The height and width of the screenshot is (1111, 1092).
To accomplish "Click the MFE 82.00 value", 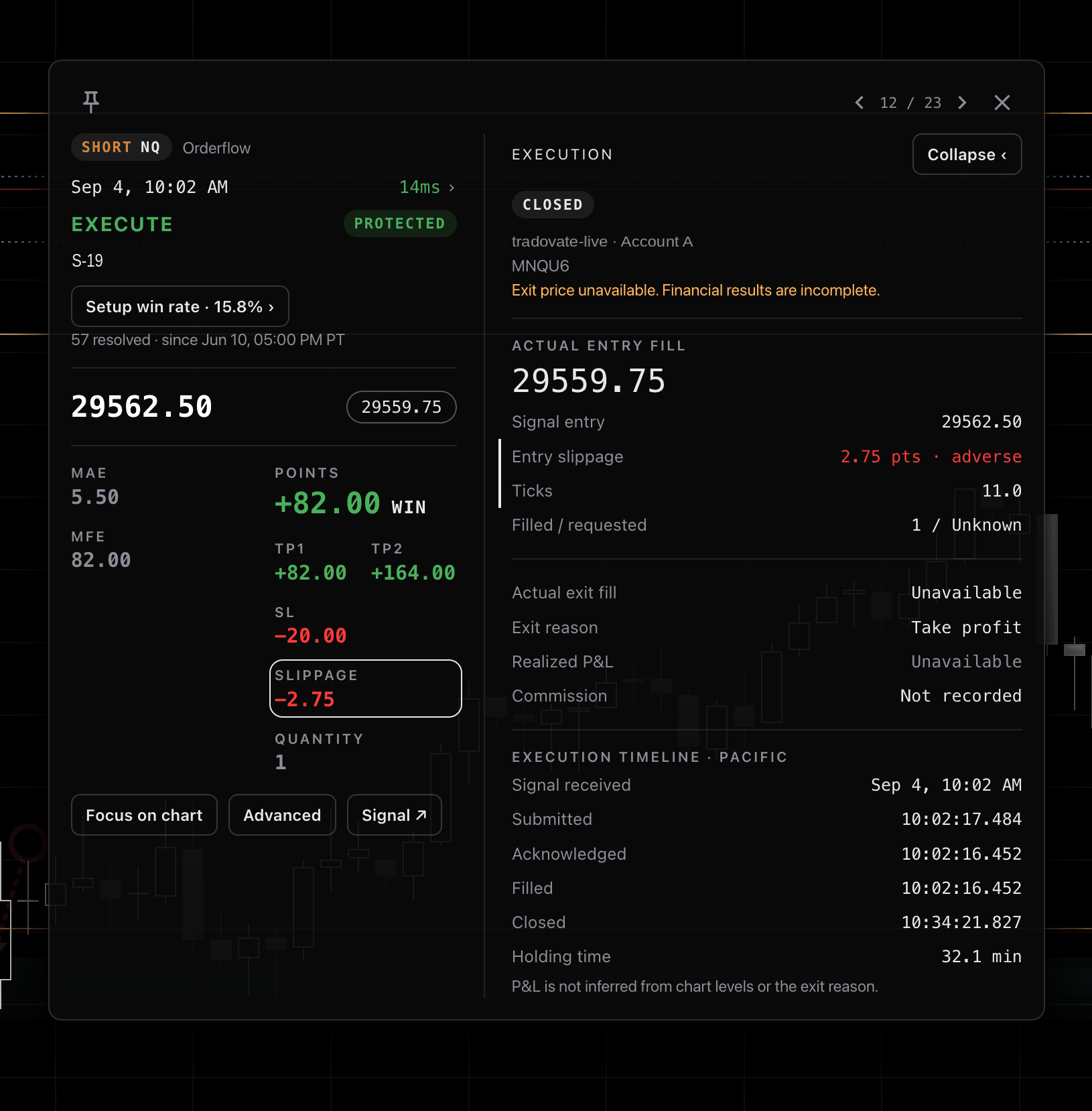I will pos(101,560).
